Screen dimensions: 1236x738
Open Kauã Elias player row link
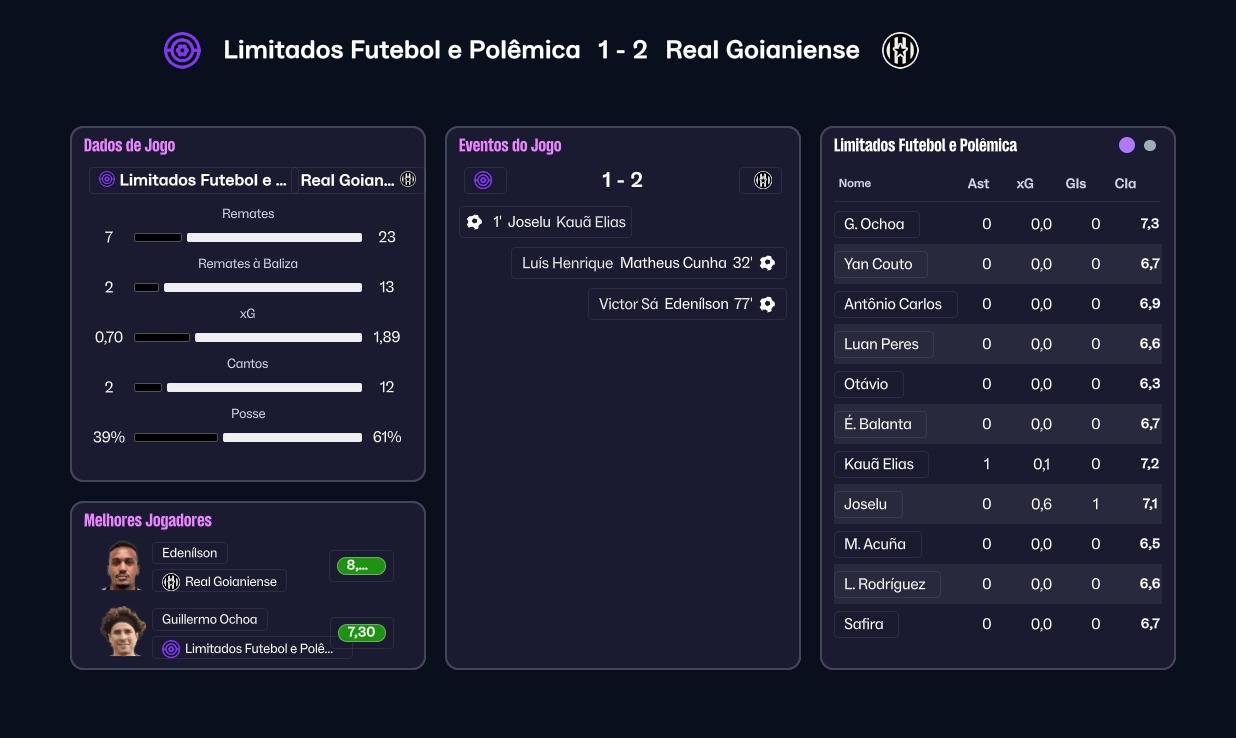tap(880, 464)
